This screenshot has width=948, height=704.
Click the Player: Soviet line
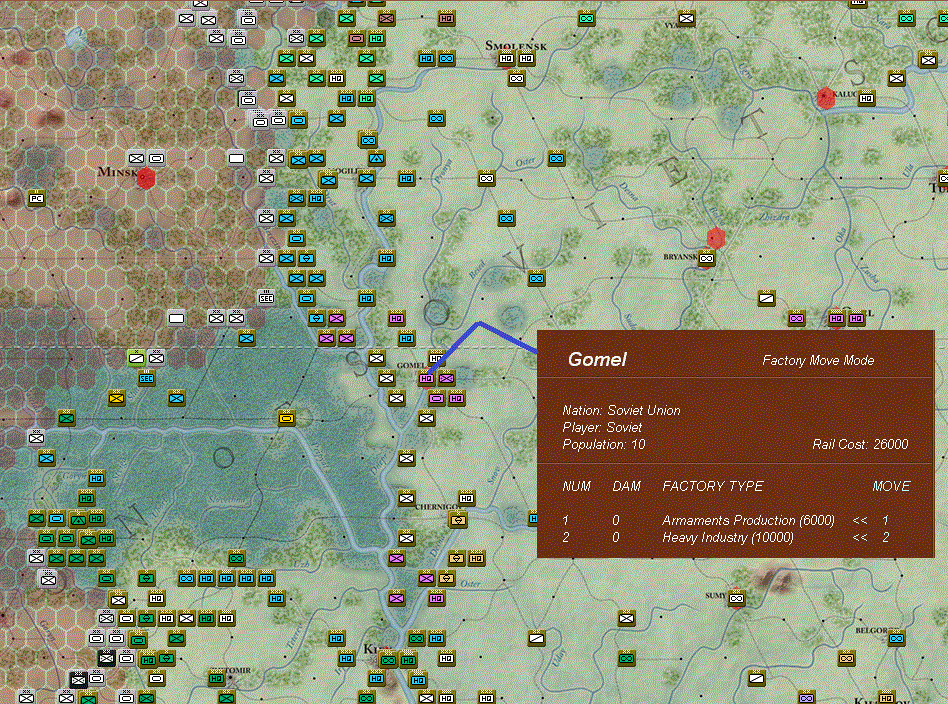(x=602, y=428)
